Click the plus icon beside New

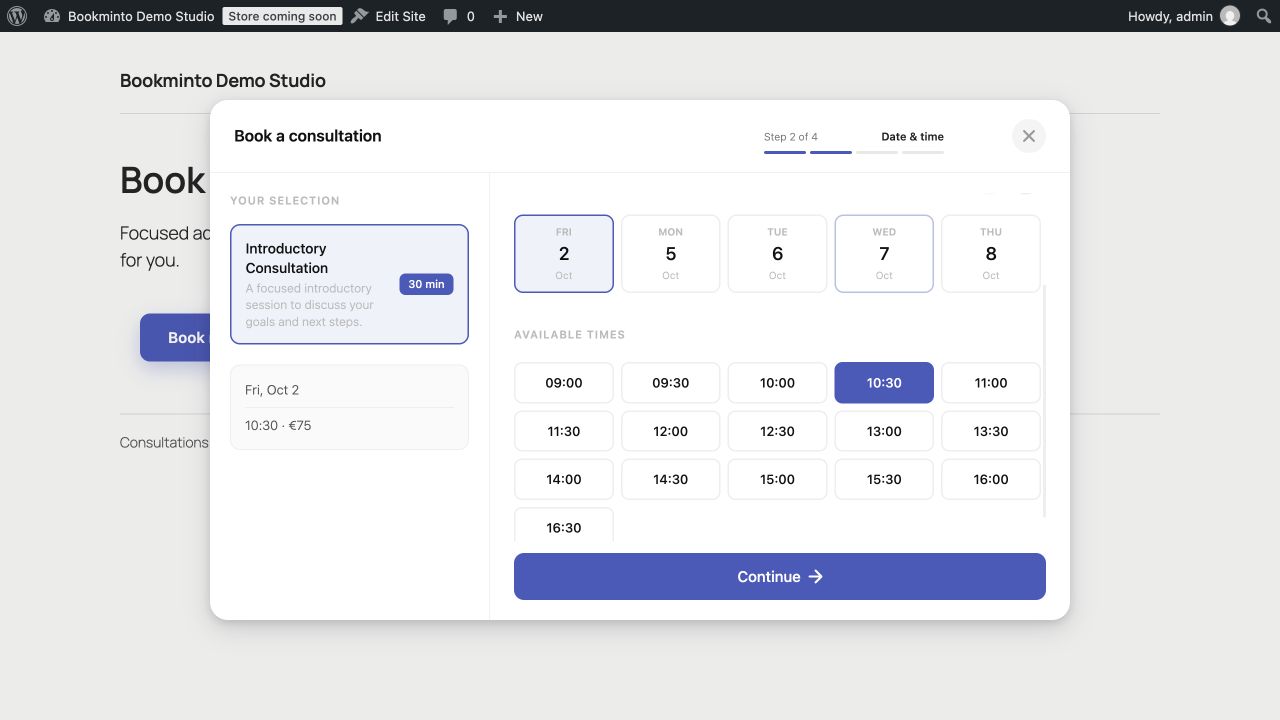point(500,16)
